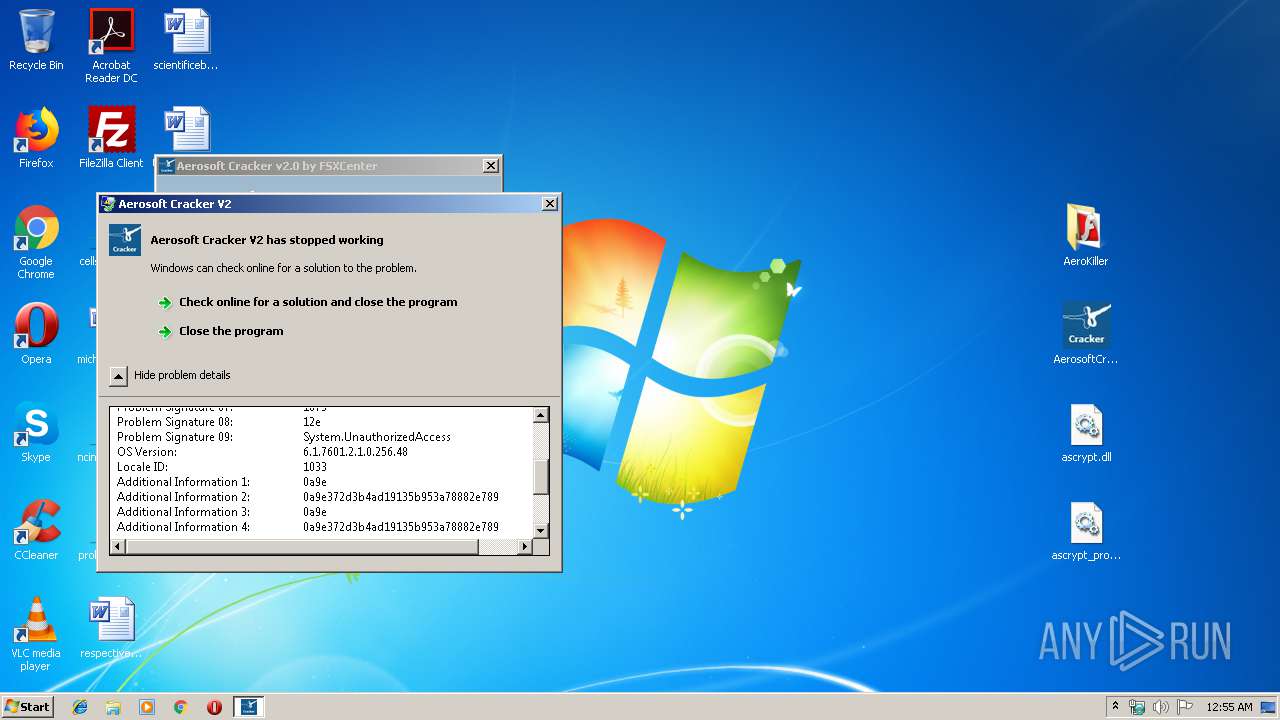Close the Aerosoft Cracker V2 error dialog
Viewport: 1280px width, 720px height.
tap(549, 204)
